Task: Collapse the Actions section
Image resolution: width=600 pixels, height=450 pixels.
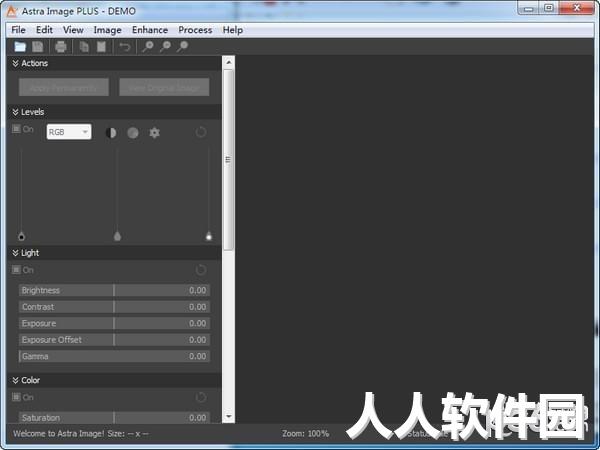Action: coord(15,63)
